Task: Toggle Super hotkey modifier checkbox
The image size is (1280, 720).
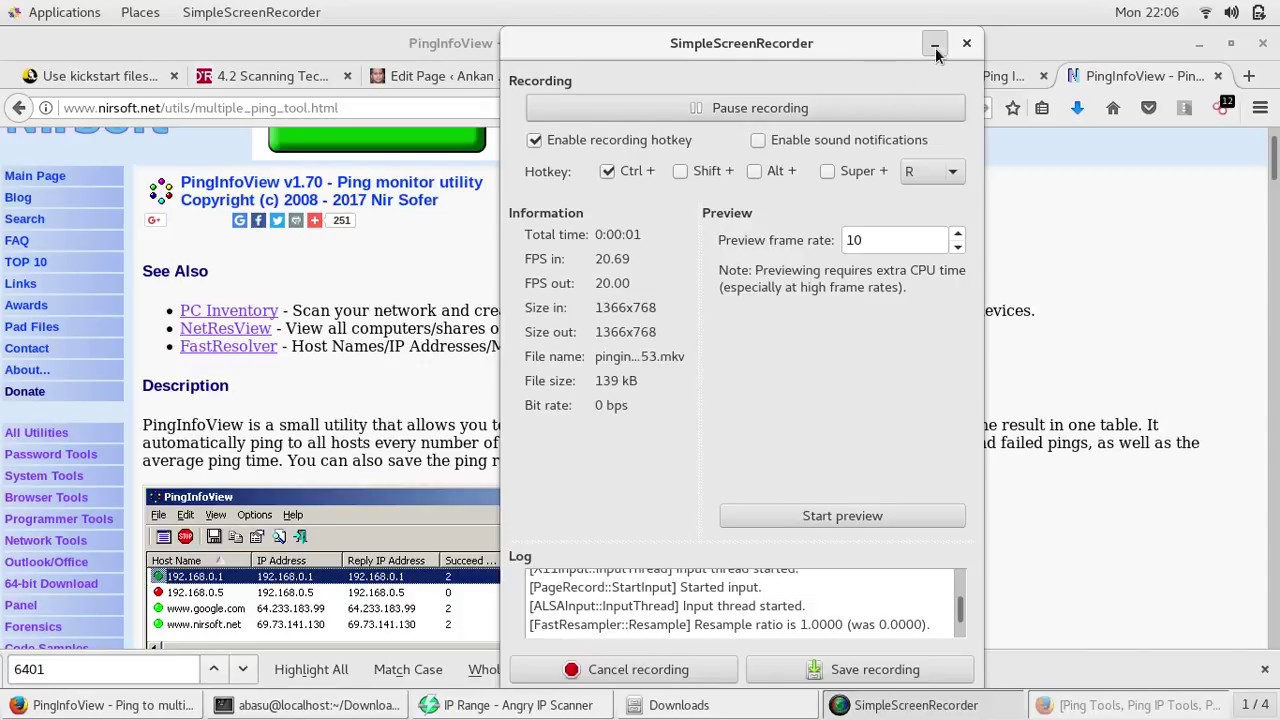Action: click(x=827, y=171)
